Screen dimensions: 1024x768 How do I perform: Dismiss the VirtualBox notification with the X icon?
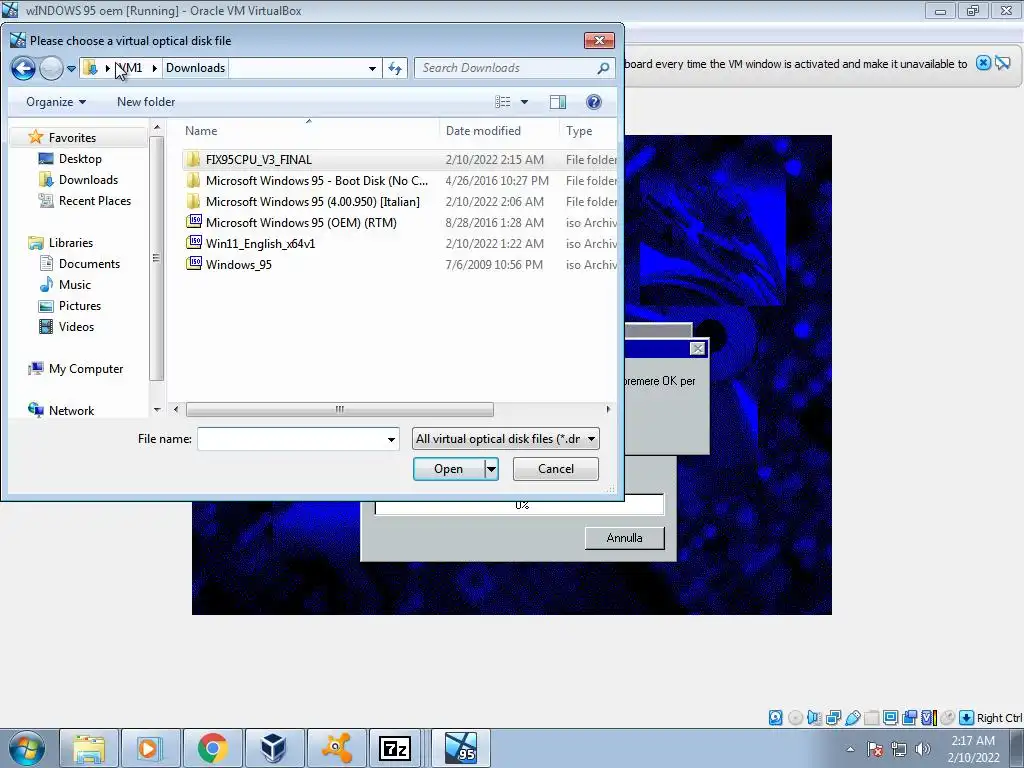coord(983,63)
